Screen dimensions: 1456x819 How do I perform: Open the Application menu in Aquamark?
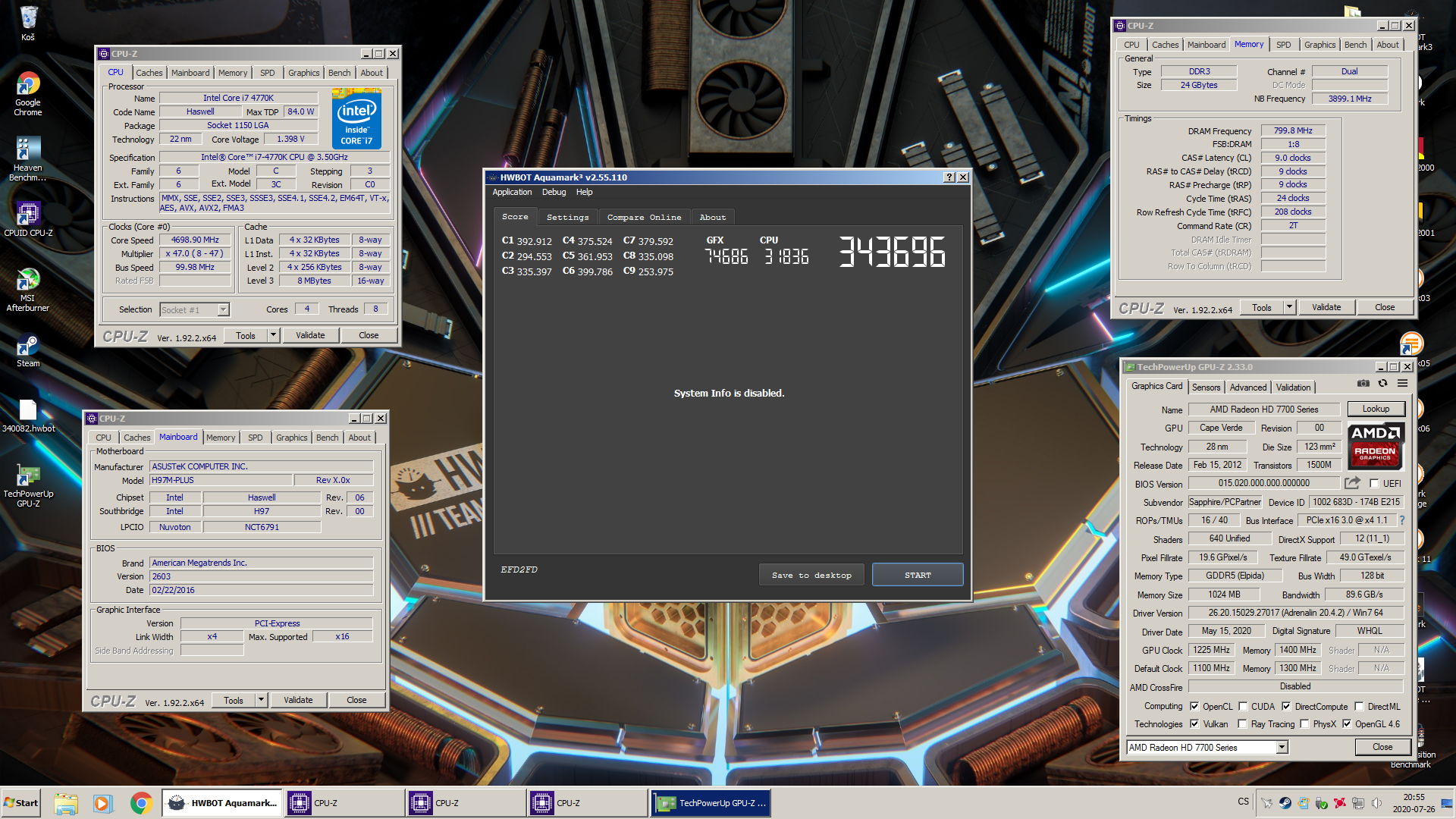[512, 193]
